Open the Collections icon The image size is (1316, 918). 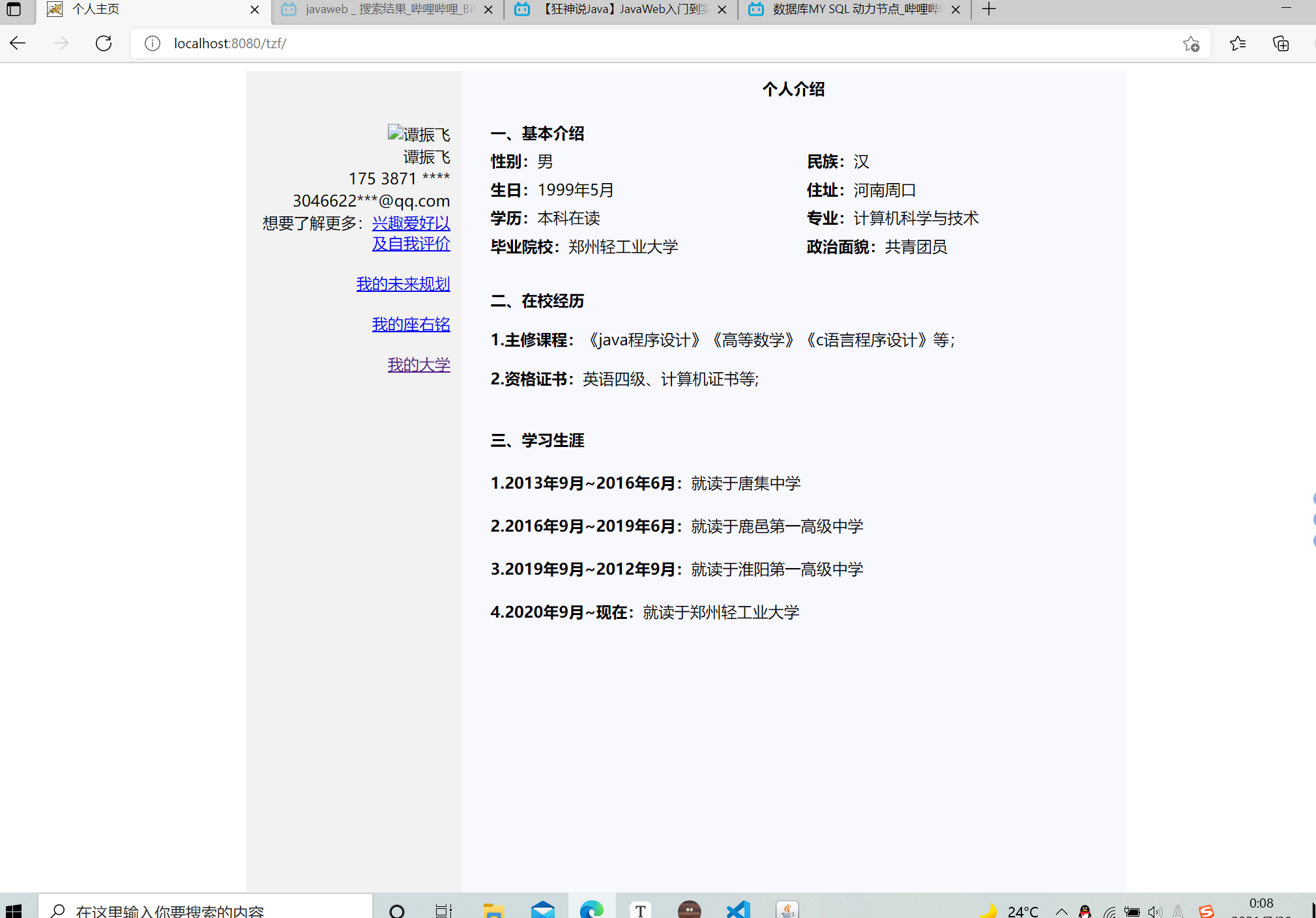(1280, 43)
